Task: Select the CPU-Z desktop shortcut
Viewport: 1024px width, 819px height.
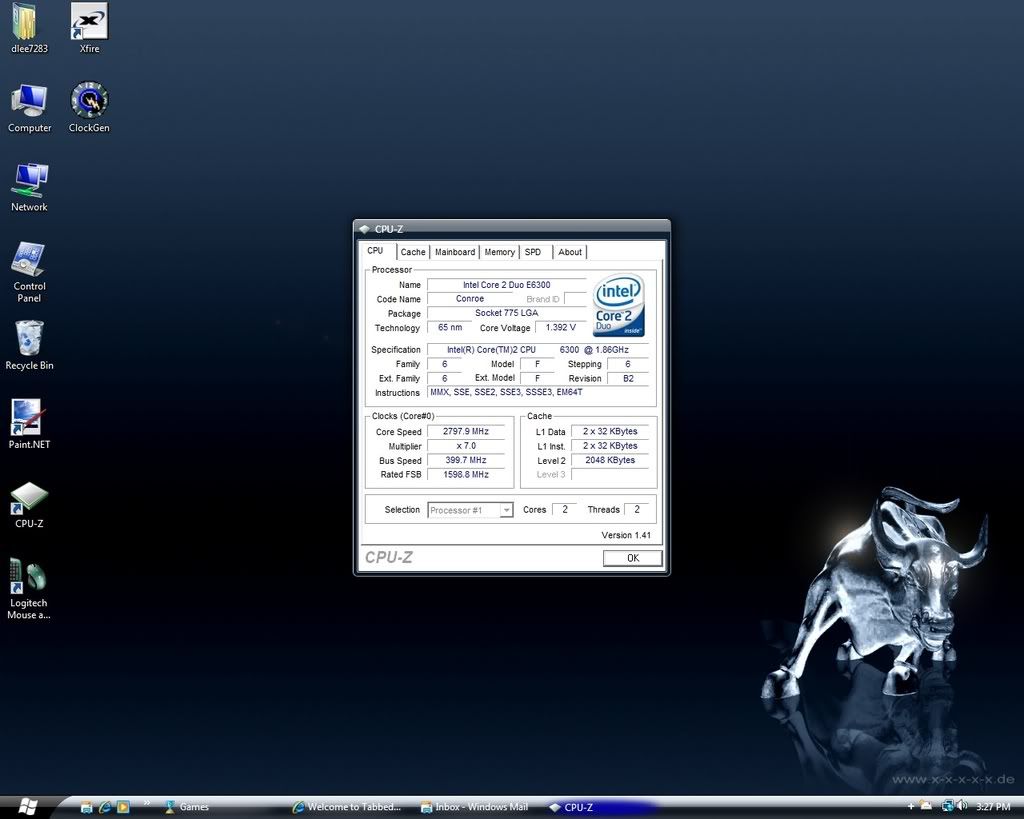Action: [x=29, y=504]
